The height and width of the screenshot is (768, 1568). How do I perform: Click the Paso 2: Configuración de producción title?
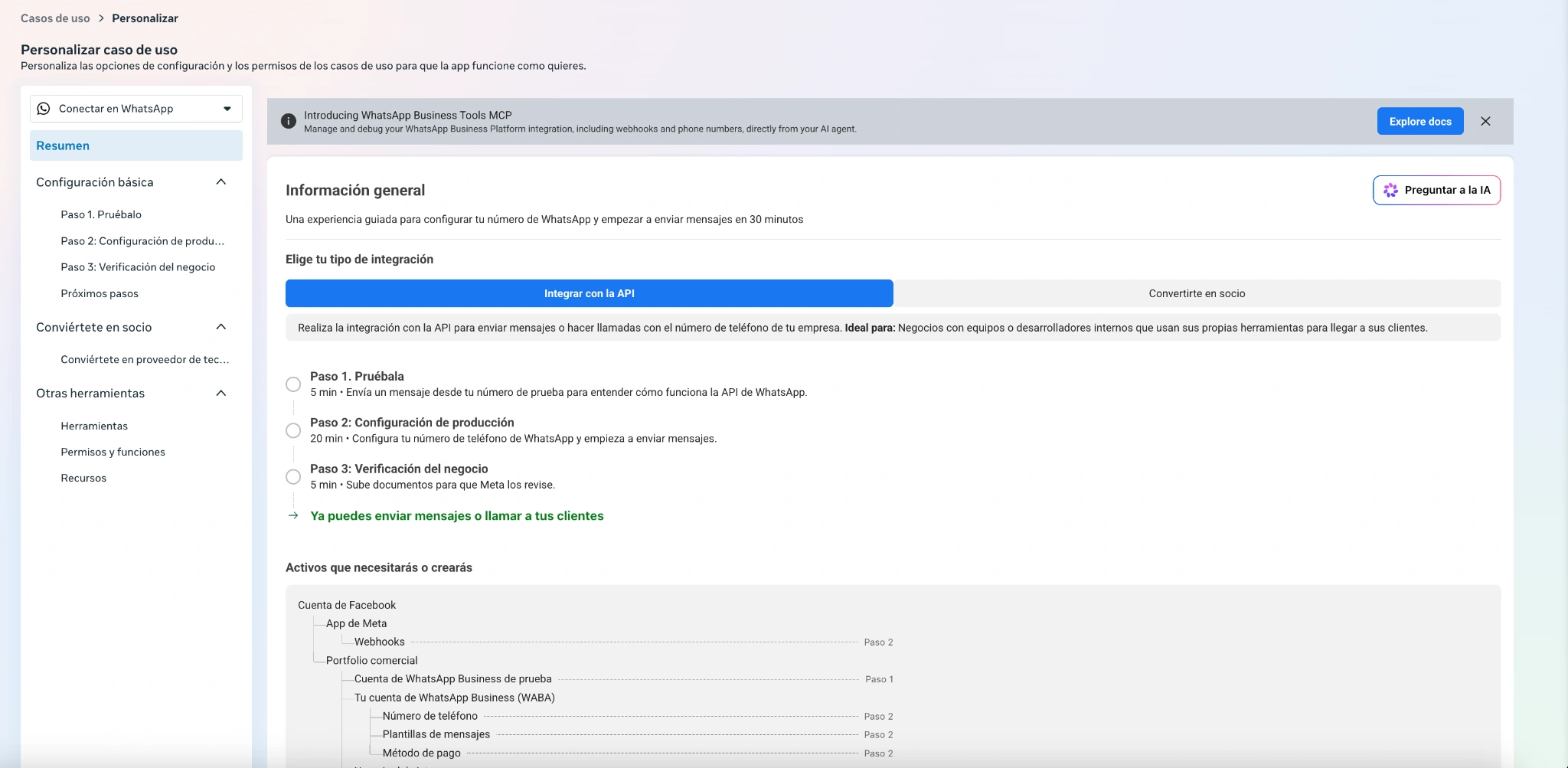(412, 422)
